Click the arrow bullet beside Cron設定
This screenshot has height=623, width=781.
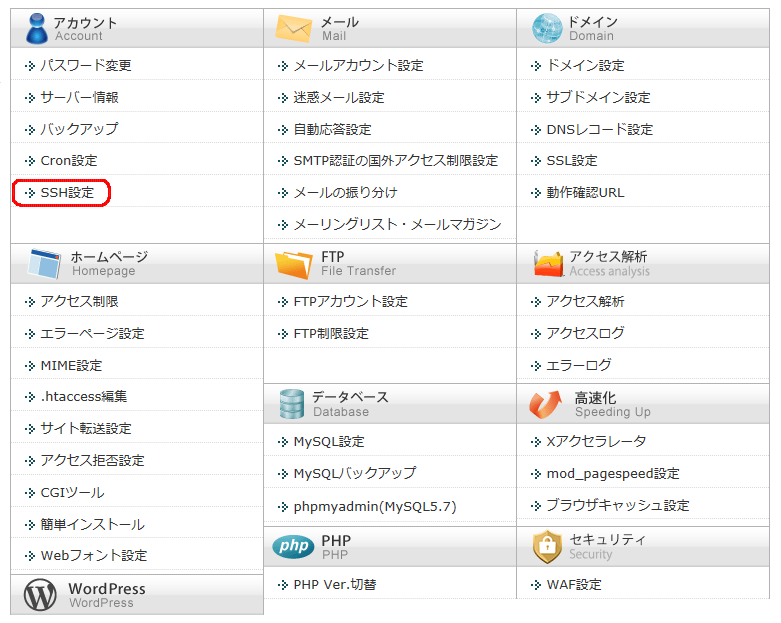pyautogui.click(x=30, y=161)
